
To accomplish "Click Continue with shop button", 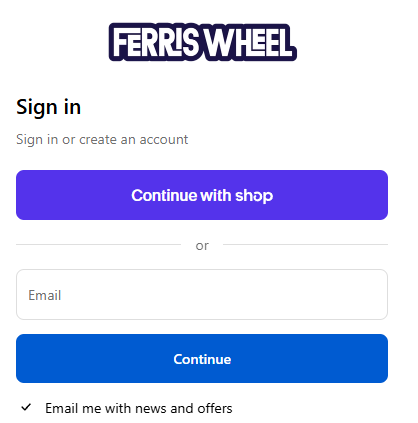I will 202,195.
